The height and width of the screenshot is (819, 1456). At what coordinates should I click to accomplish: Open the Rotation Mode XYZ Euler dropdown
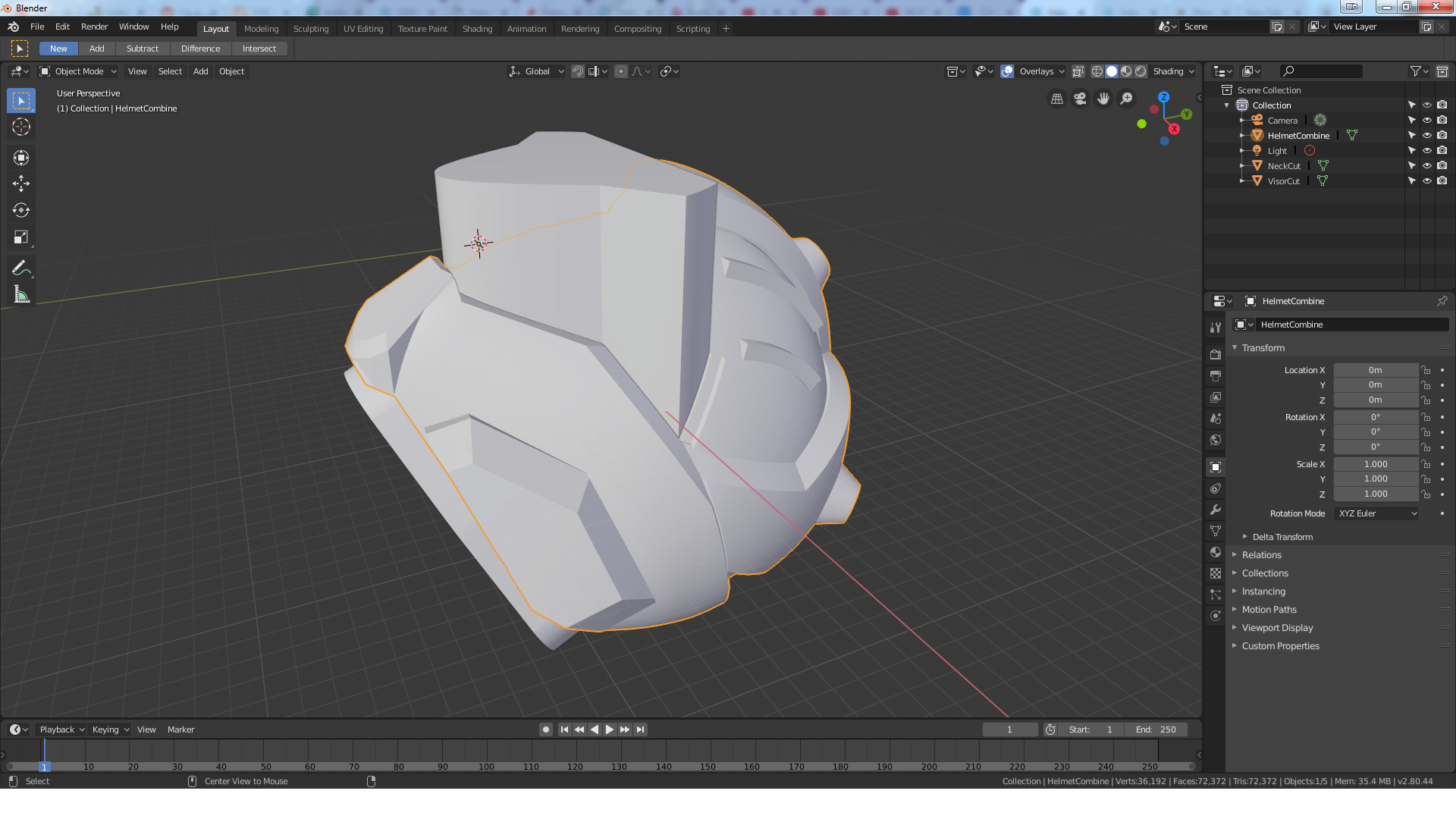1376,513
